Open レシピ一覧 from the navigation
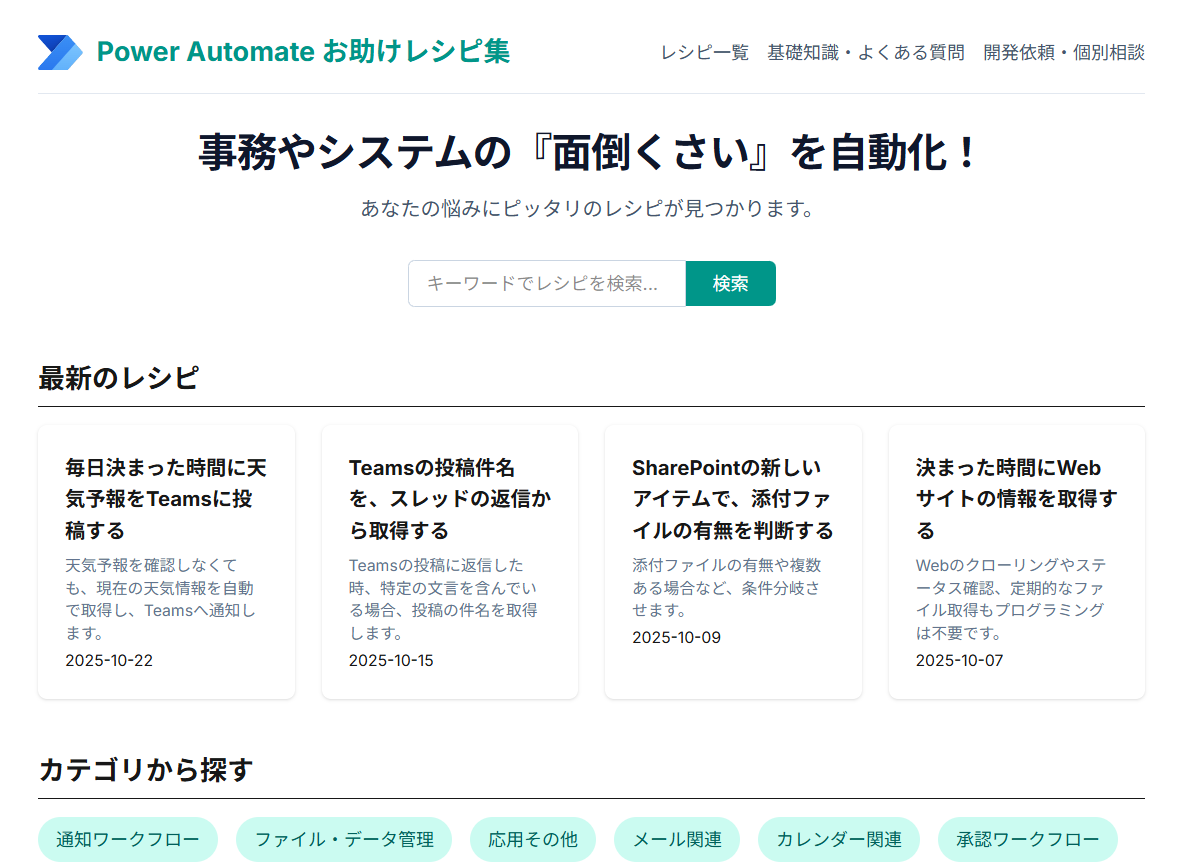Viewport: 1200px width, 868px height. 704,52
